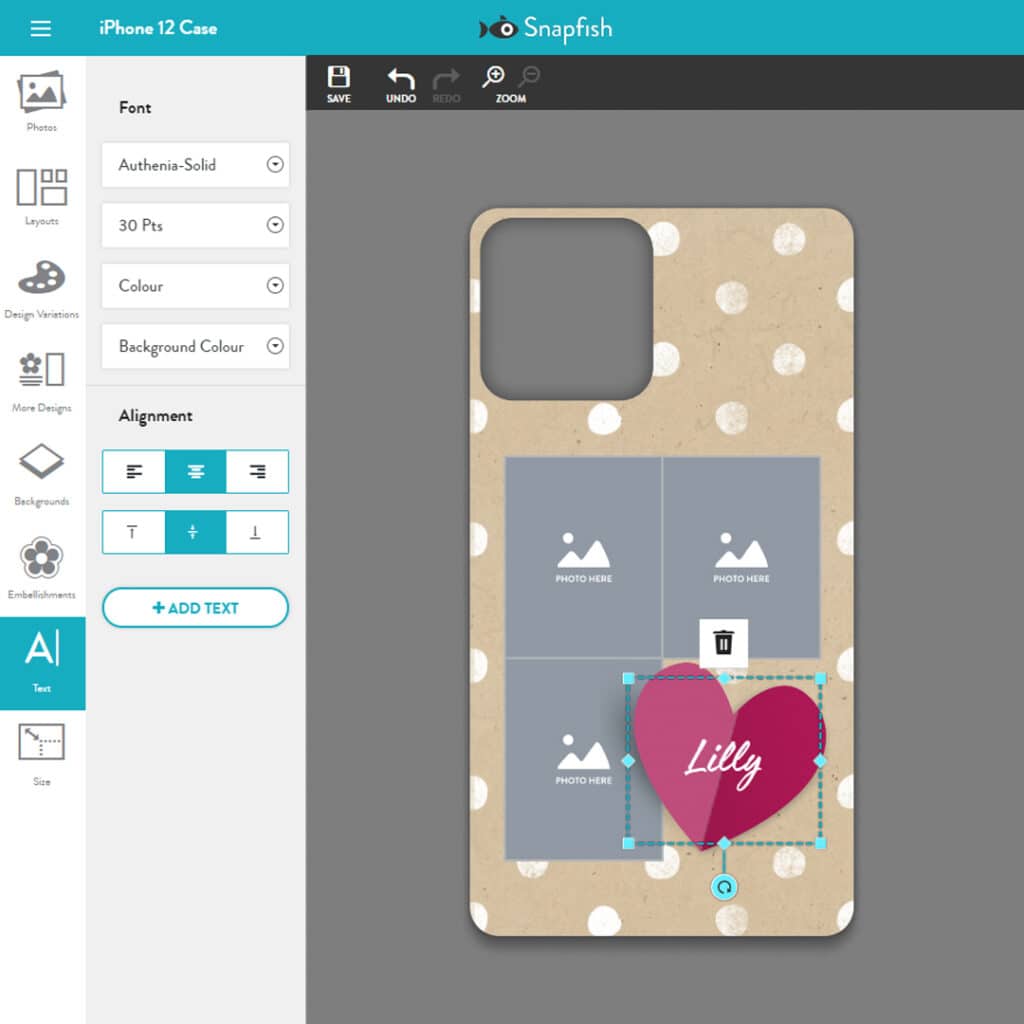
Task: Switch to the Text tab
Action: pos(41,662)
